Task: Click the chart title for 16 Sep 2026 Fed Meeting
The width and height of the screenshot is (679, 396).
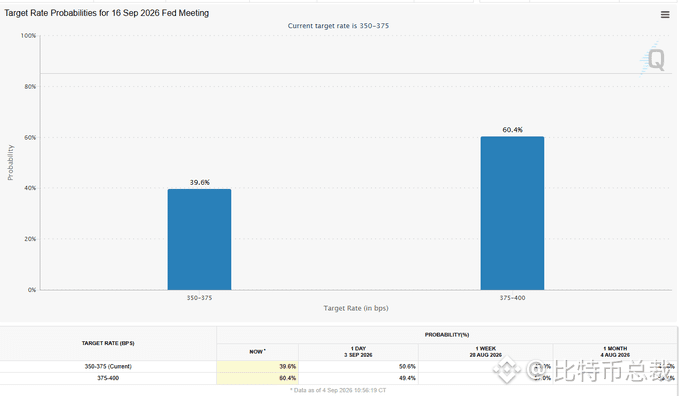Action: (107, 13)
